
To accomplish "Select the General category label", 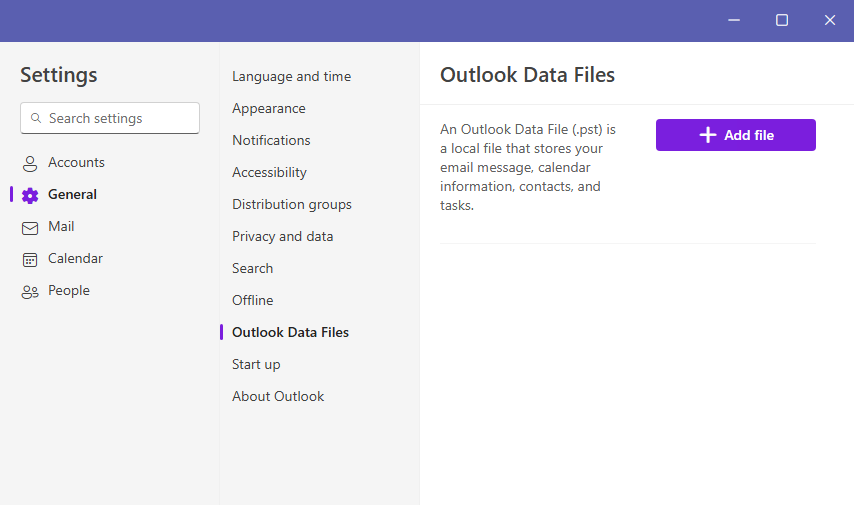I will [72, 194].
